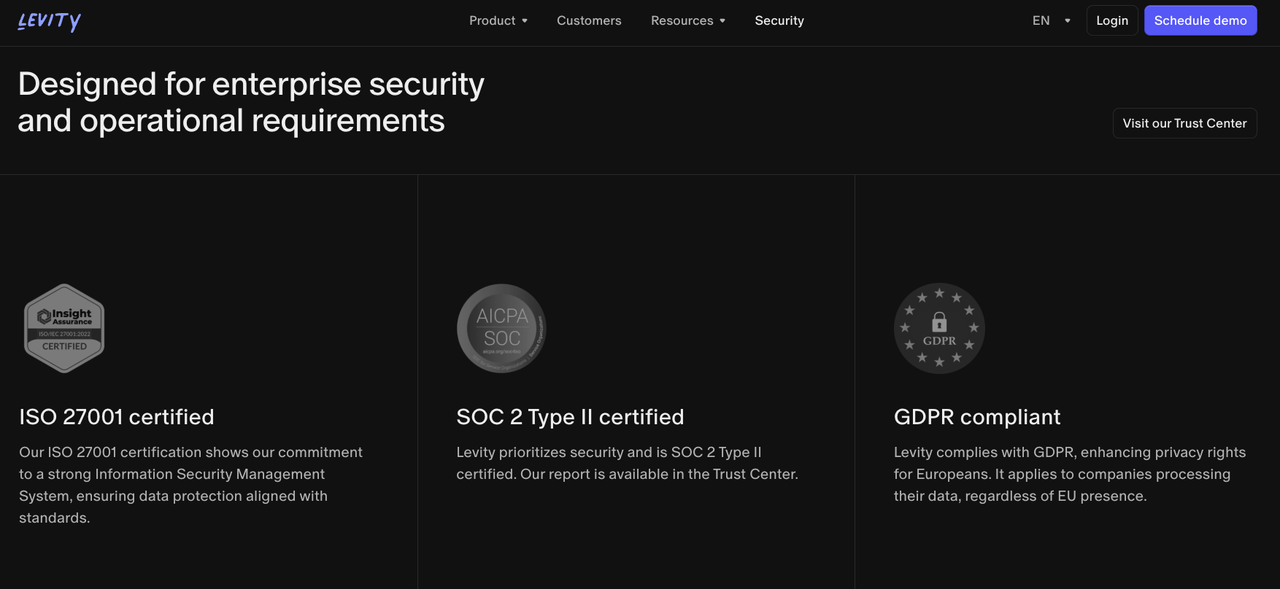
Task: Visit our Trust Center button
Action: coord(1184,123)
